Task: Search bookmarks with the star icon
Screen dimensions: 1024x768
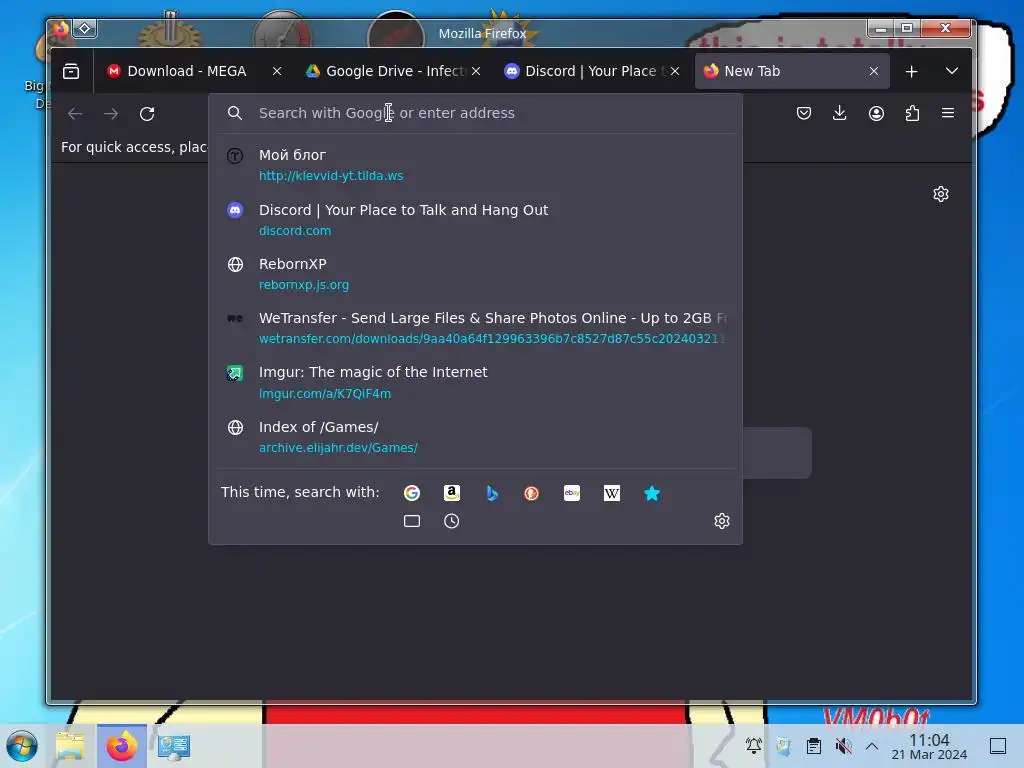Action: (x=652, y=493)
